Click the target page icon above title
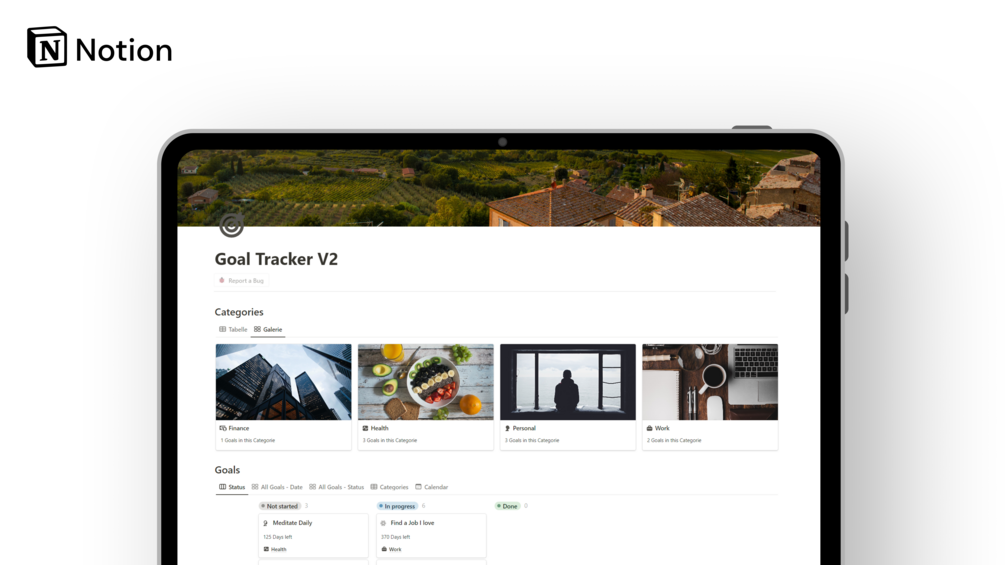The image size is (1005, 565). click(x=231, y=225)
